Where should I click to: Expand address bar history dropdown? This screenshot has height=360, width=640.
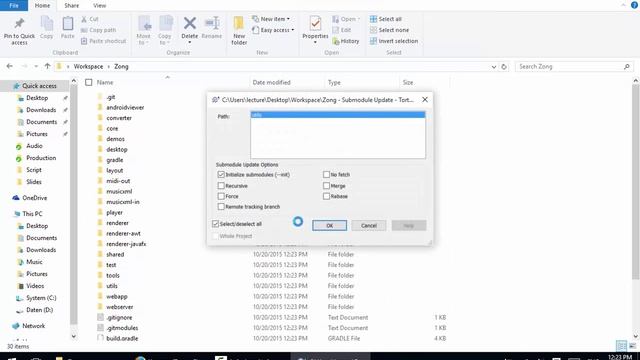click(494, 67)
